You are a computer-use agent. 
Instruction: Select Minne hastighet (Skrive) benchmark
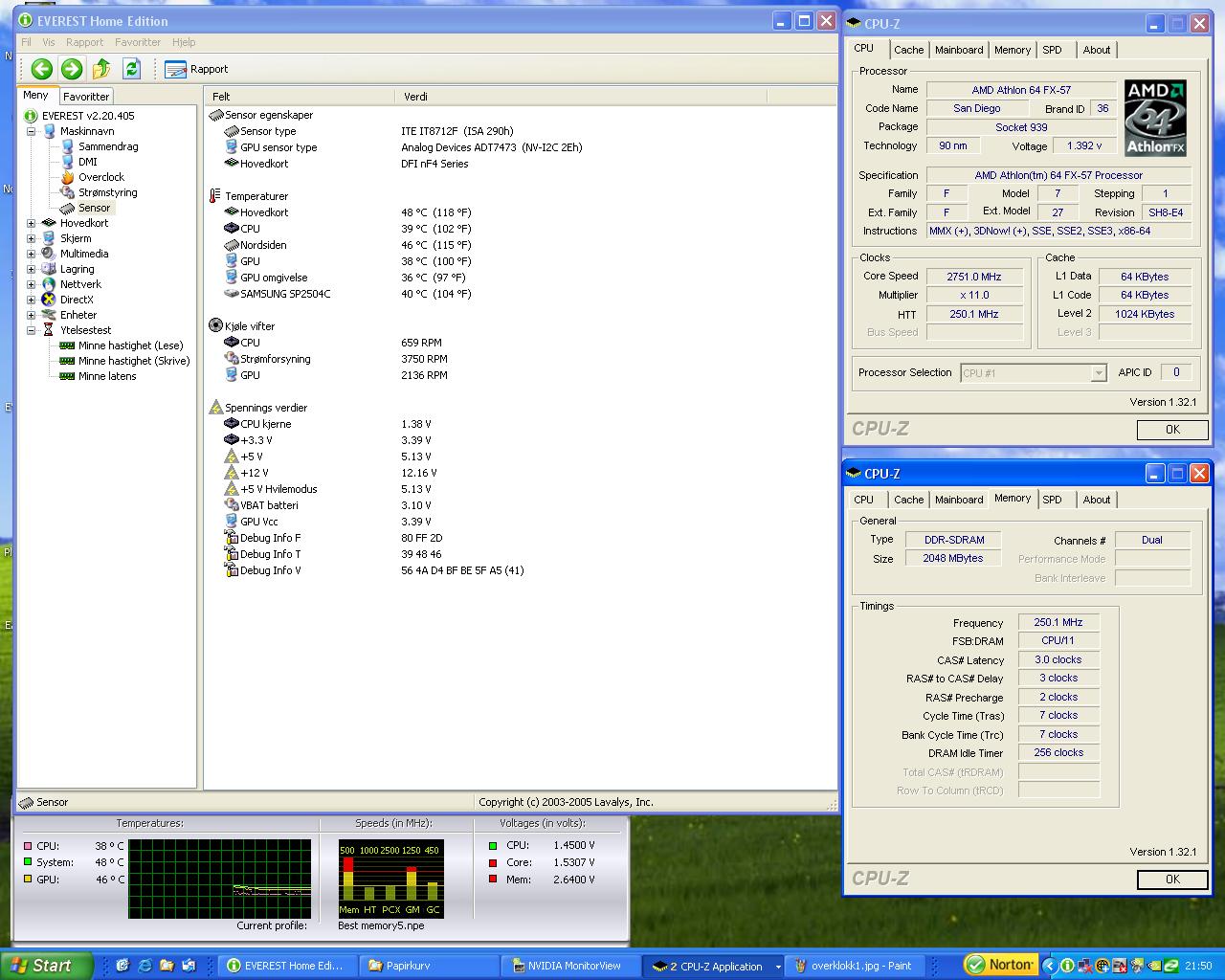point(134,361)
